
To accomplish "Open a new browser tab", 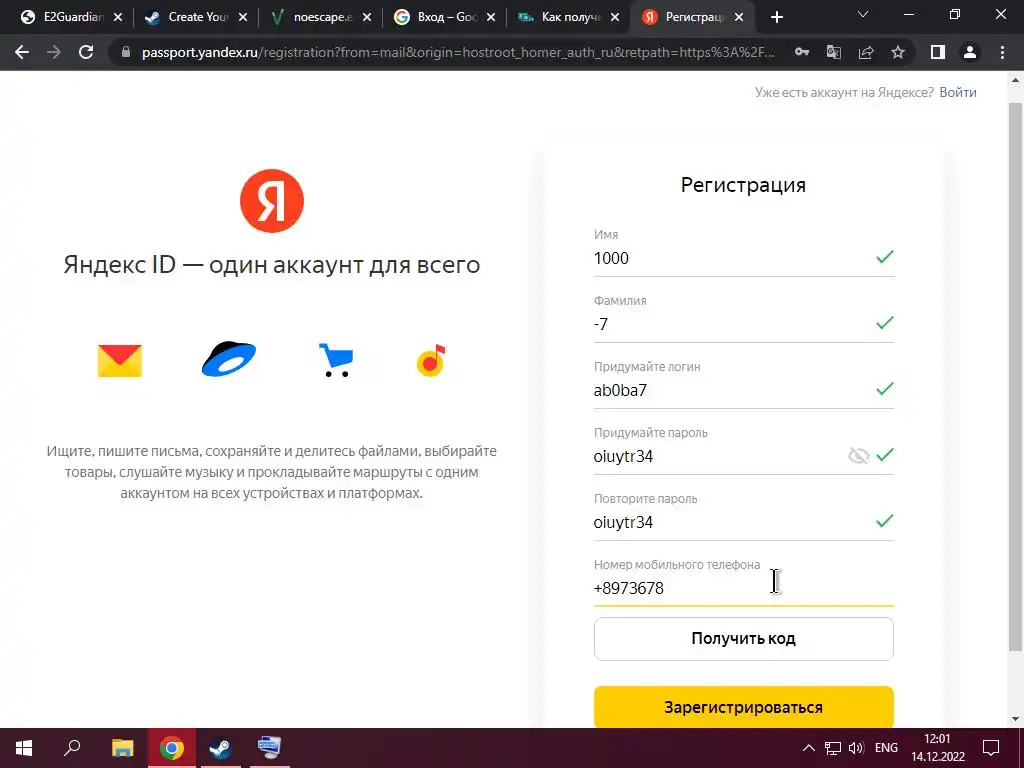I will 776,18.
